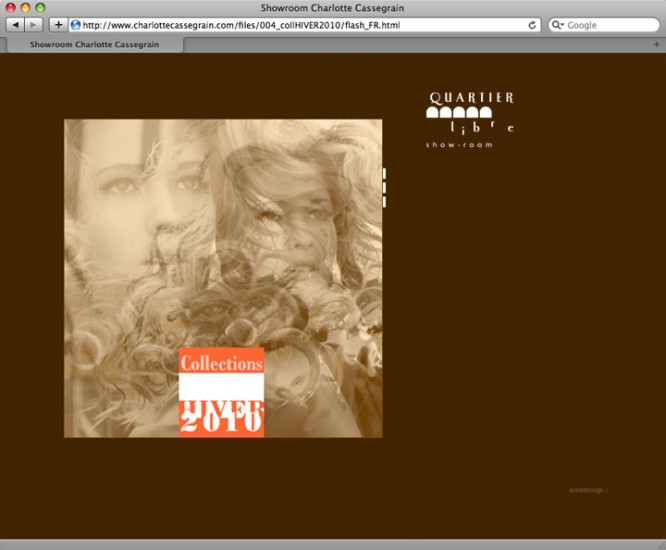Add a bookmark with the plus button

[59, 25]
